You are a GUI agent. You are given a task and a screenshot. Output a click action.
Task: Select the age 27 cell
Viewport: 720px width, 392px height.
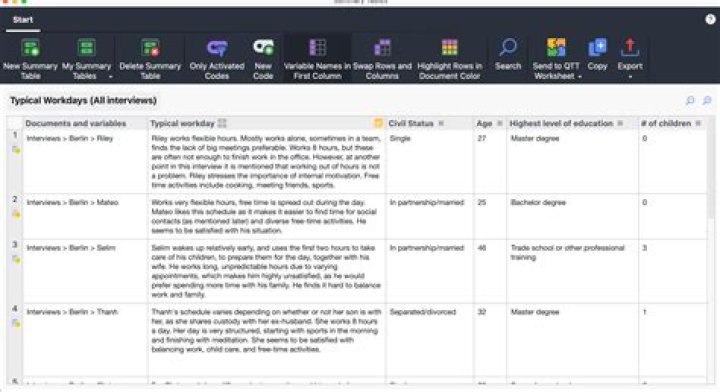490,161
